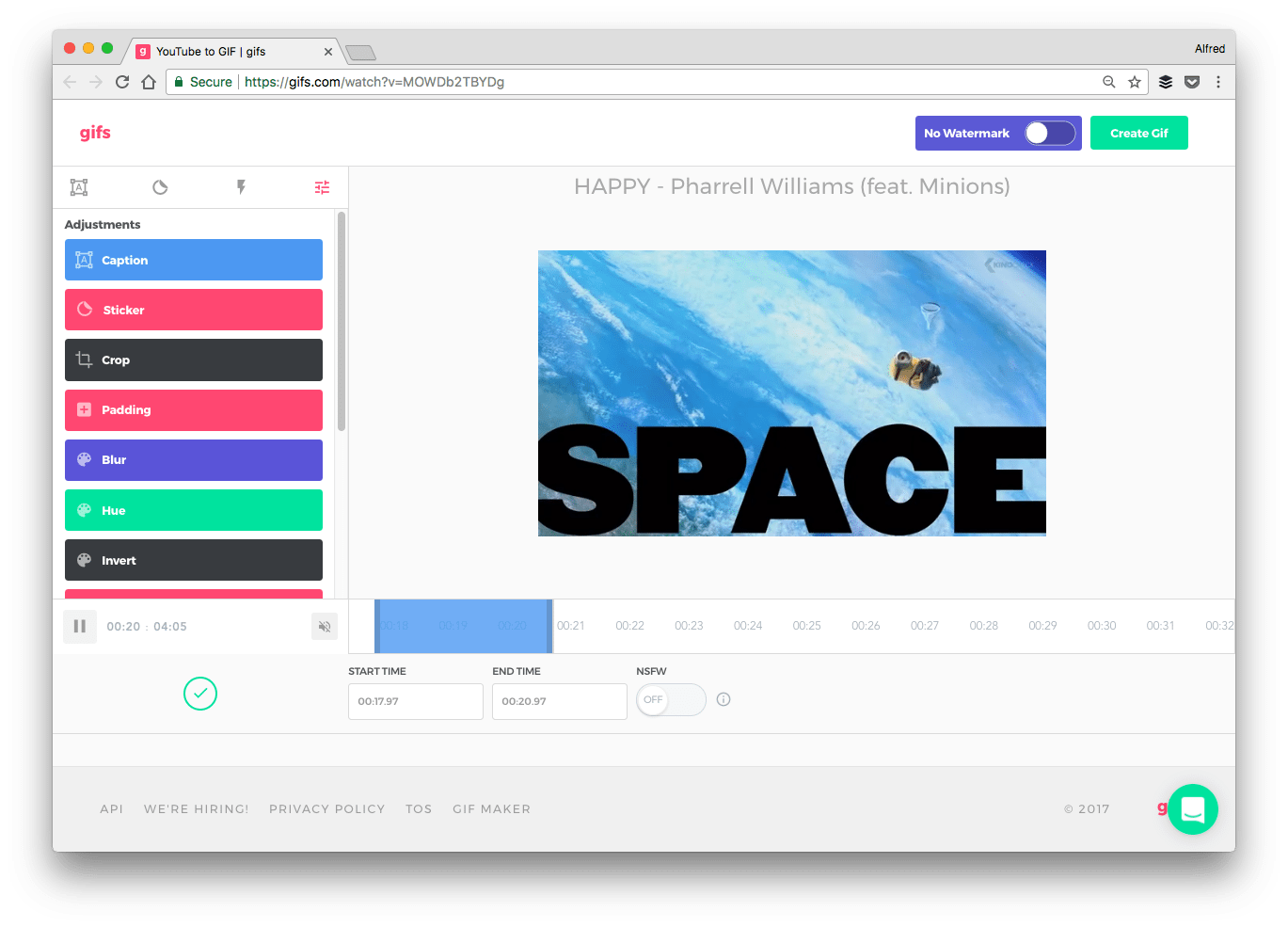Click the gifs logo
This screenshot has width=1288, height=927.
pyautogui.click(x=95, y=133)
